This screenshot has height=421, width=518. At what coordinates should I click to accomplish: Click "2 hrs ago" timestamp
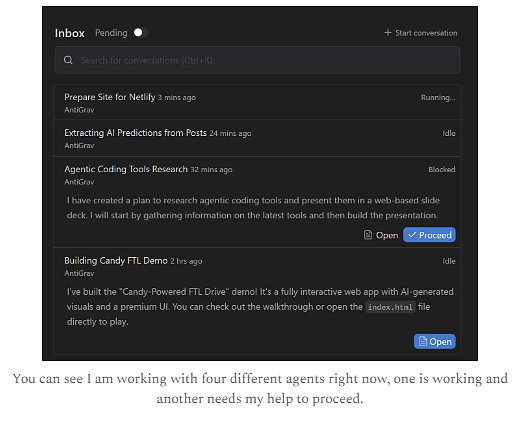pos(186,261)
